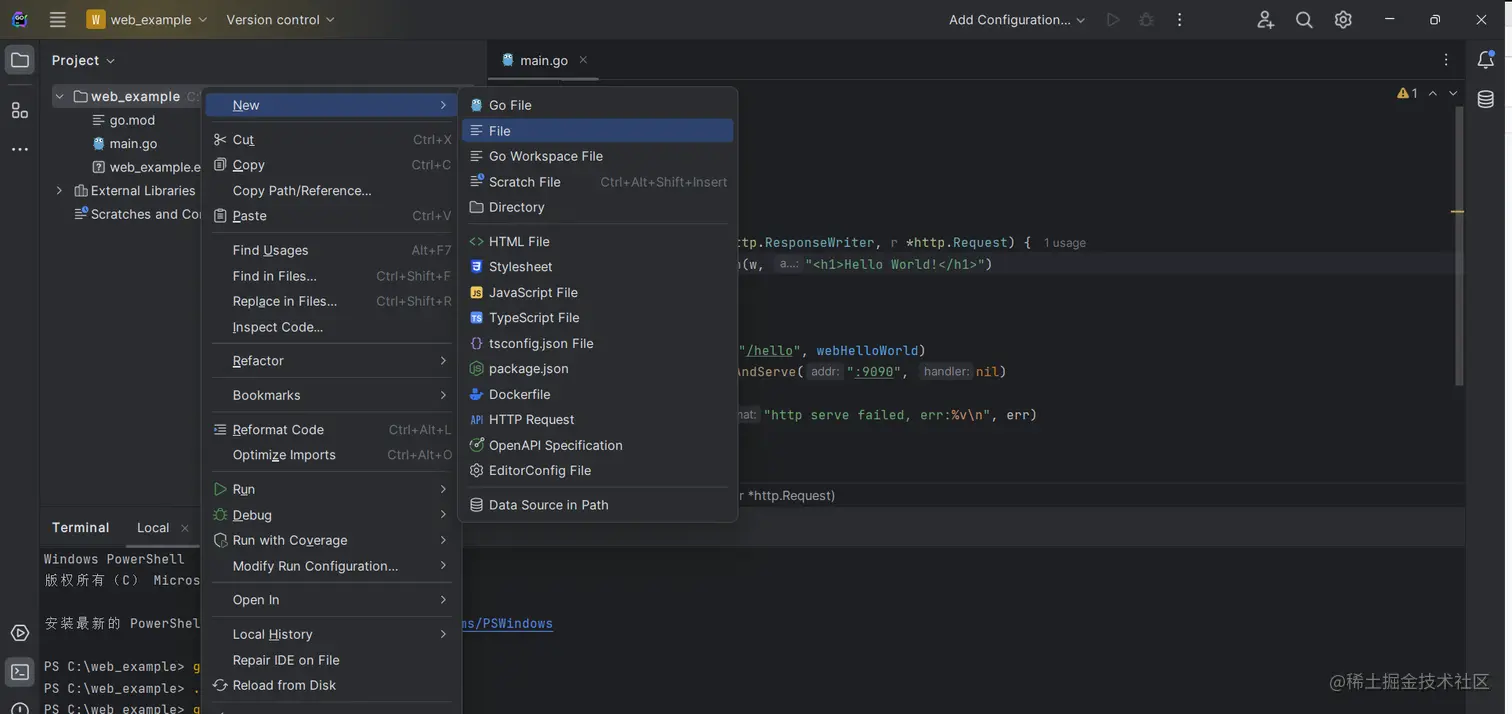Screen dimensions: 1512x714
Task: Open the main hamburger menu
Action: pyautogui.click(x=58, y=19)
